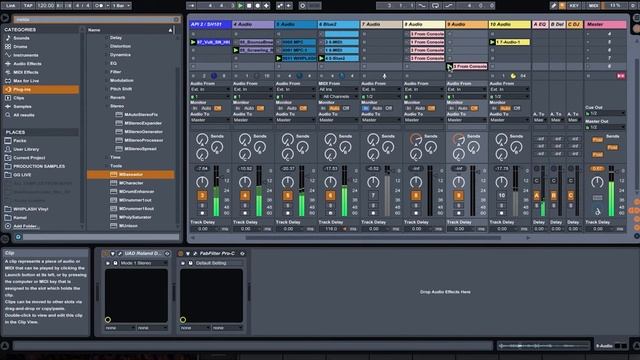Toggle the metronome button
The width and height of the screenshot is (640, 360).
point(98,6)
